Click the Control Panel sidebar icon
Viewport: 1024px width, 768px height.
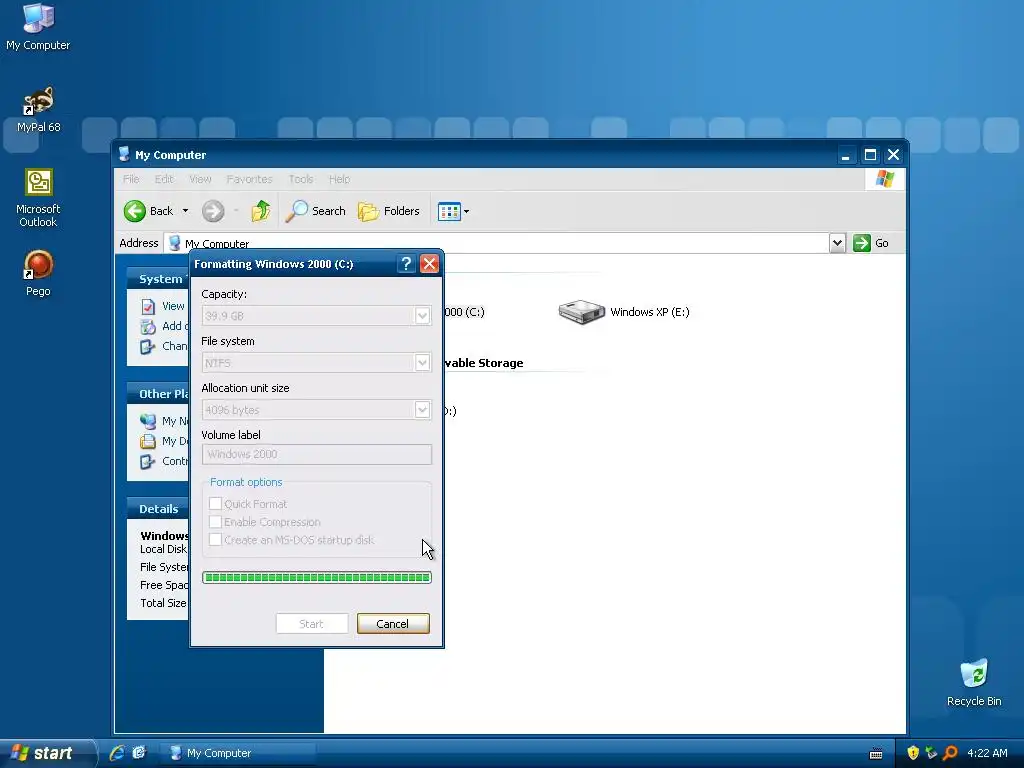click(148, 462)
